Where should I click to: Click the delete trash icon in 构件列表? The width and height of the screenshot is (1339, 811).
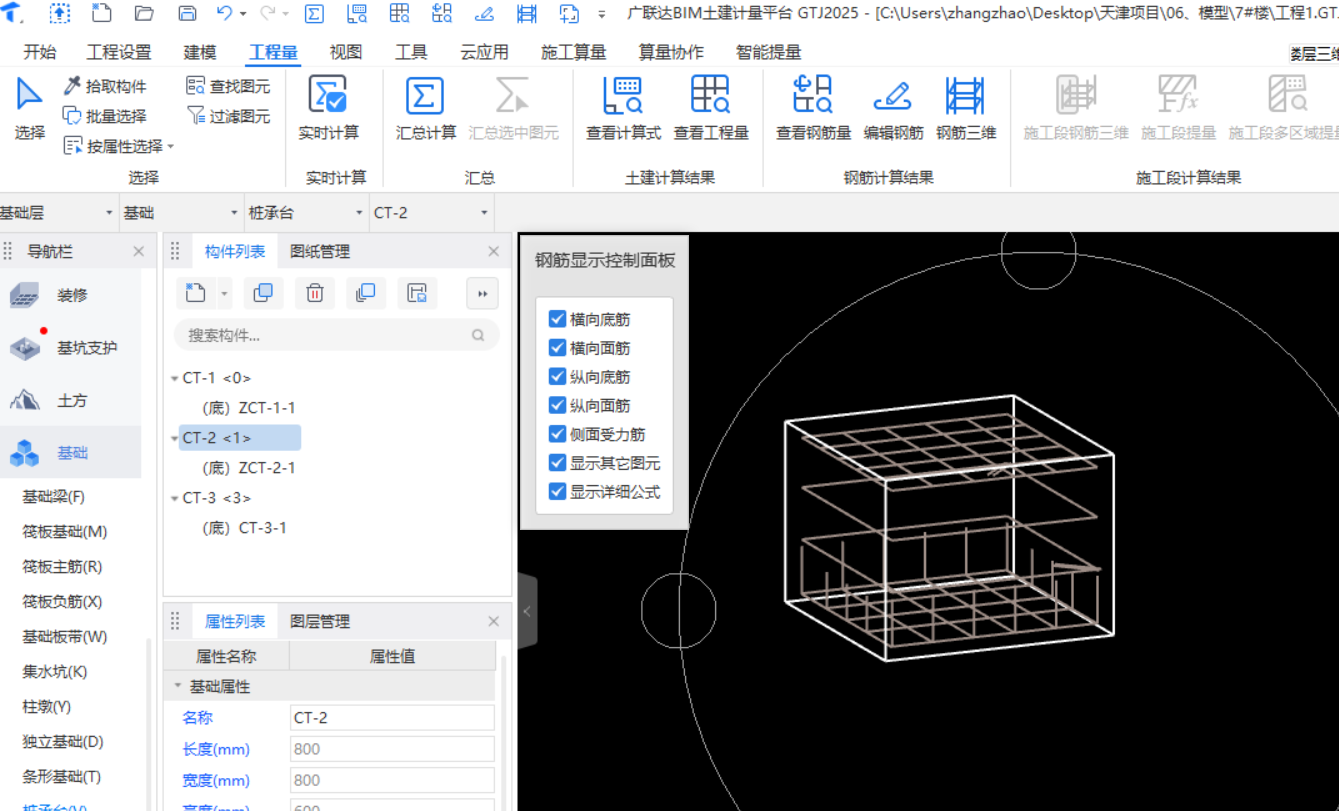(314, 293)
